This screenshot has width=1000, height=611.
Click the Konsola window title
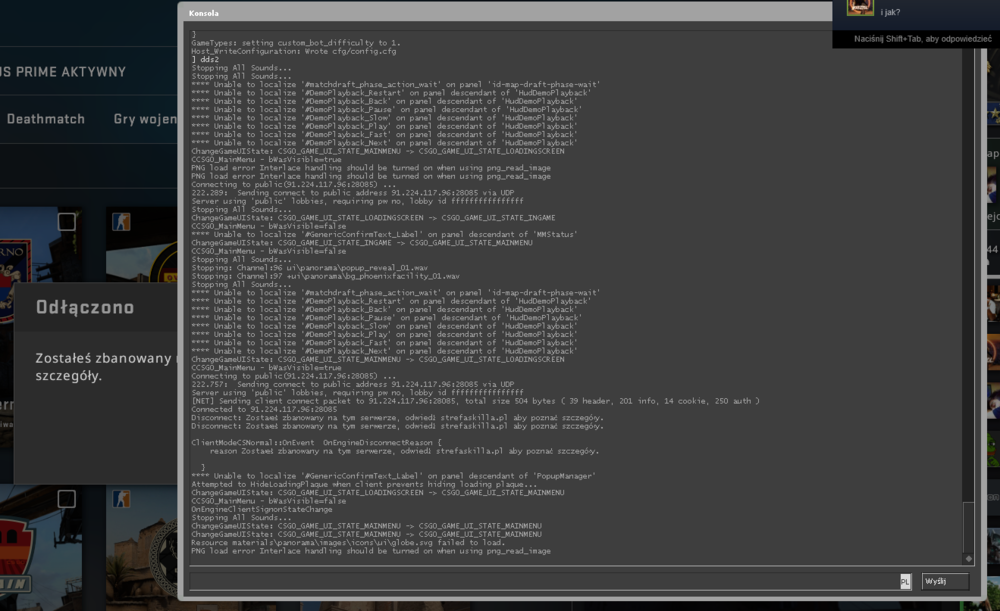click(203, 13)
